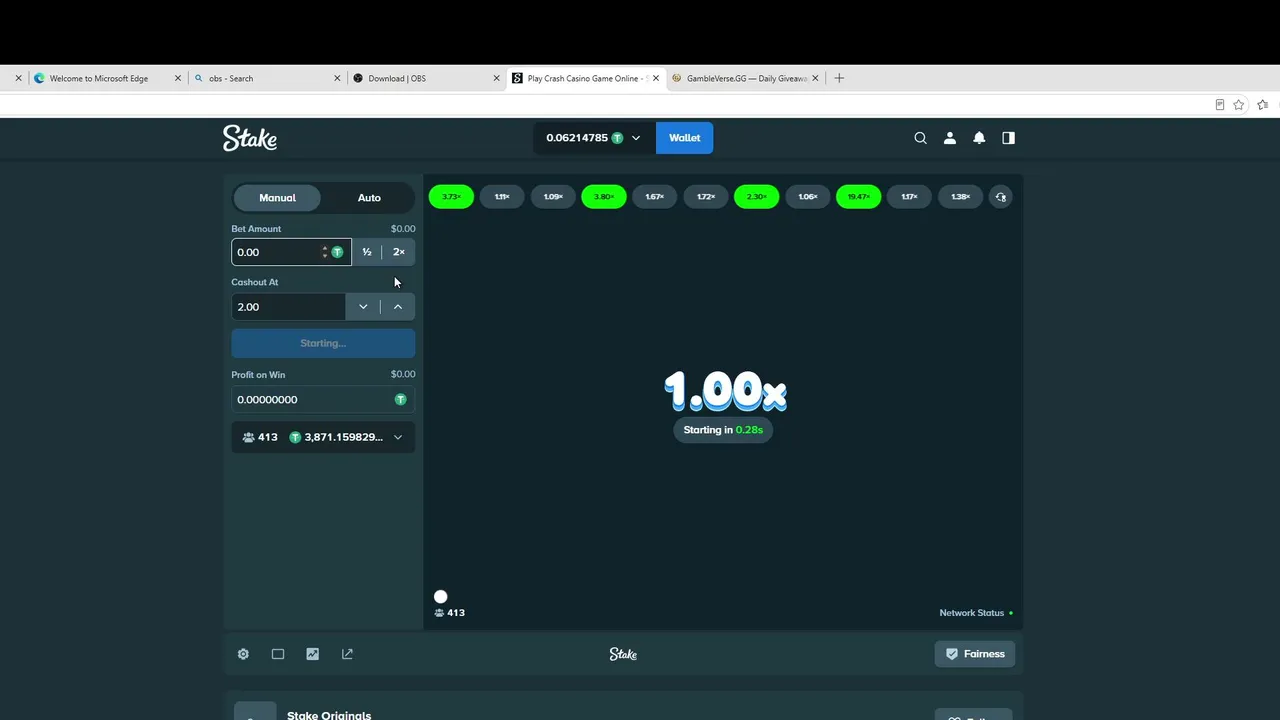Viewport: 1280px width, 720px height.
Task: Double the bet amount with 2×
Action: click(x=399, y=252)
